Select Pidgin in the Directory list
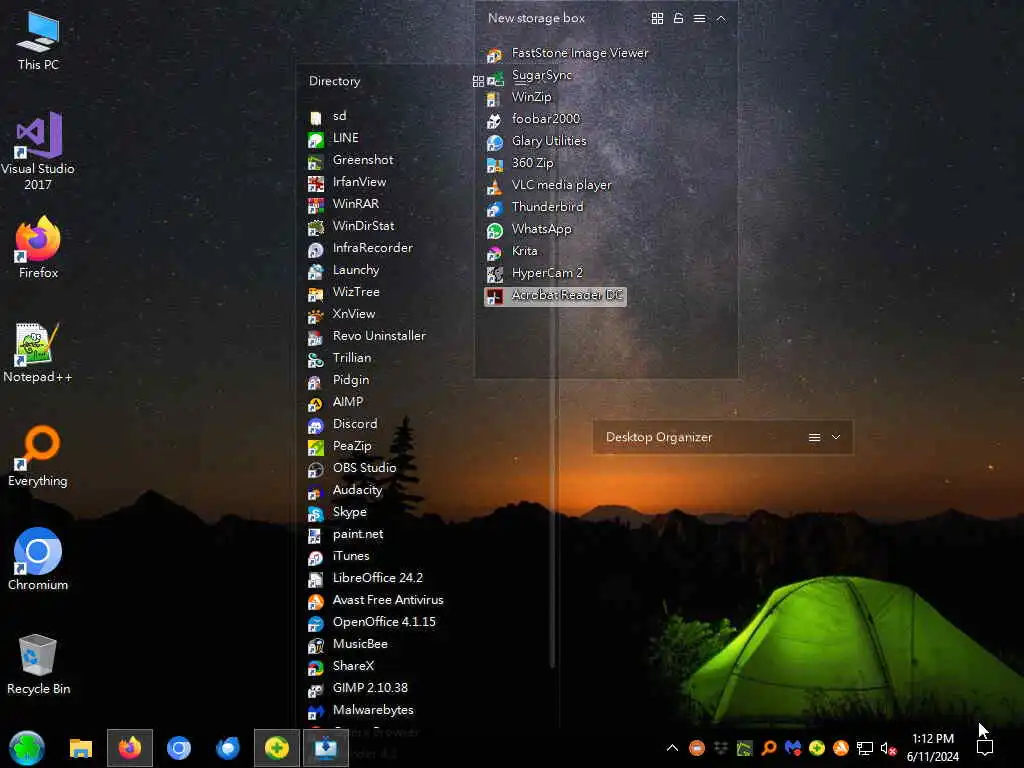This screenshot has width=1024, height=768. pyautogui.click(x=338, y=381)
